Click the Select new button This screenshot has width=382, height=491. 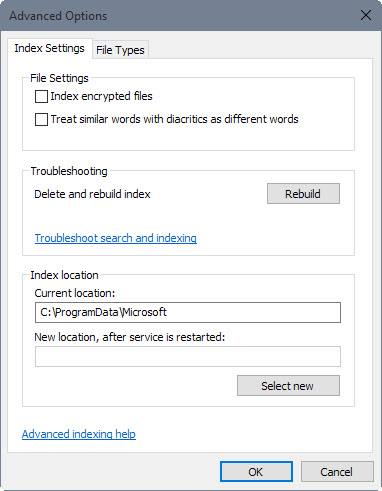click(288, 386)
